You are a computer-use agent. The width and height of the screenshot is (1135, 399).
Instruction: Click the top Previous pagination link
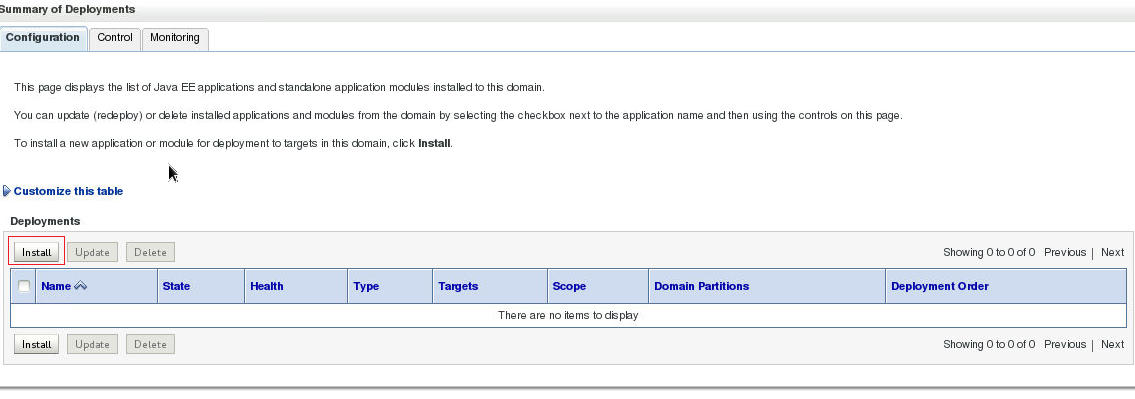(x=1065, y=252)
